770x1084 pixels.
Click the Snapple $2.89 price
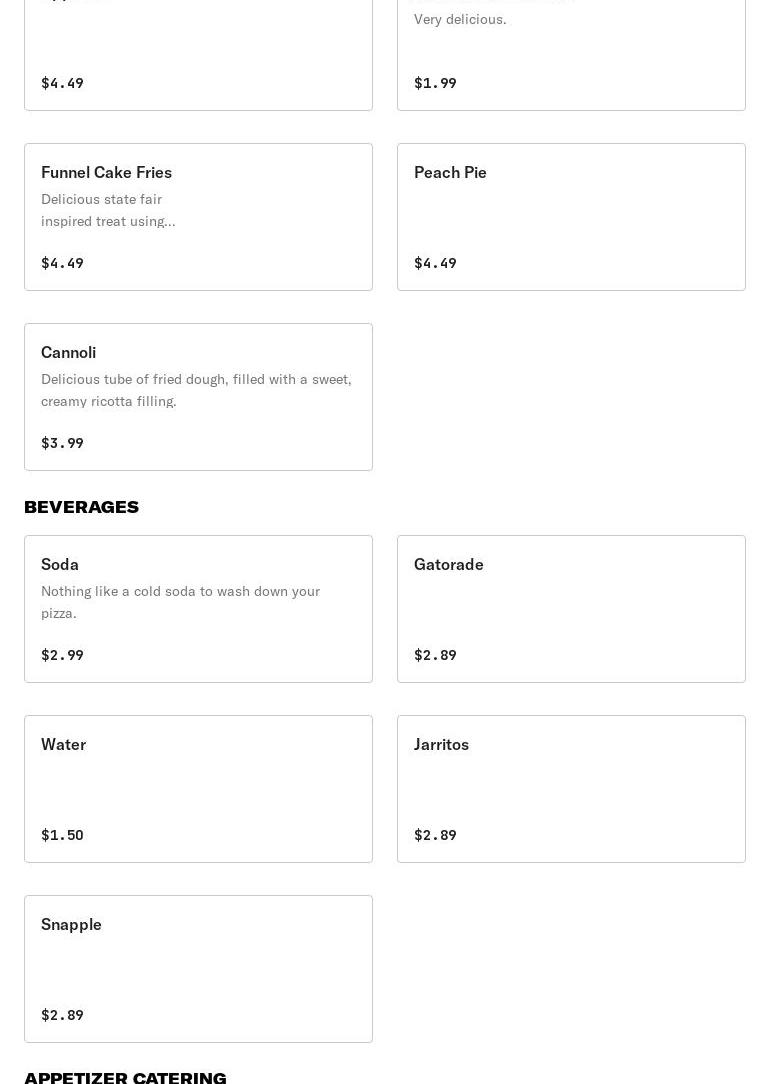(x=62, y=1015)
